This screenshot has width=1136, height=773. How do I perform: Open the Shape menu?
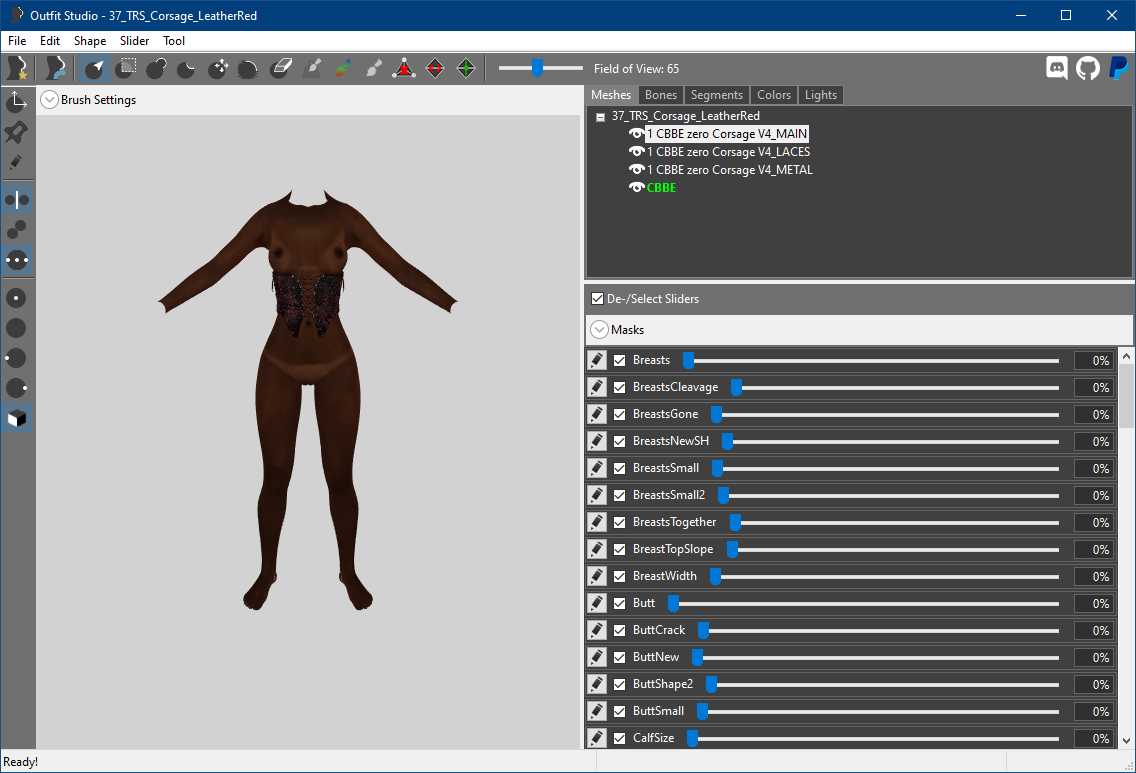tap(90, 41)
